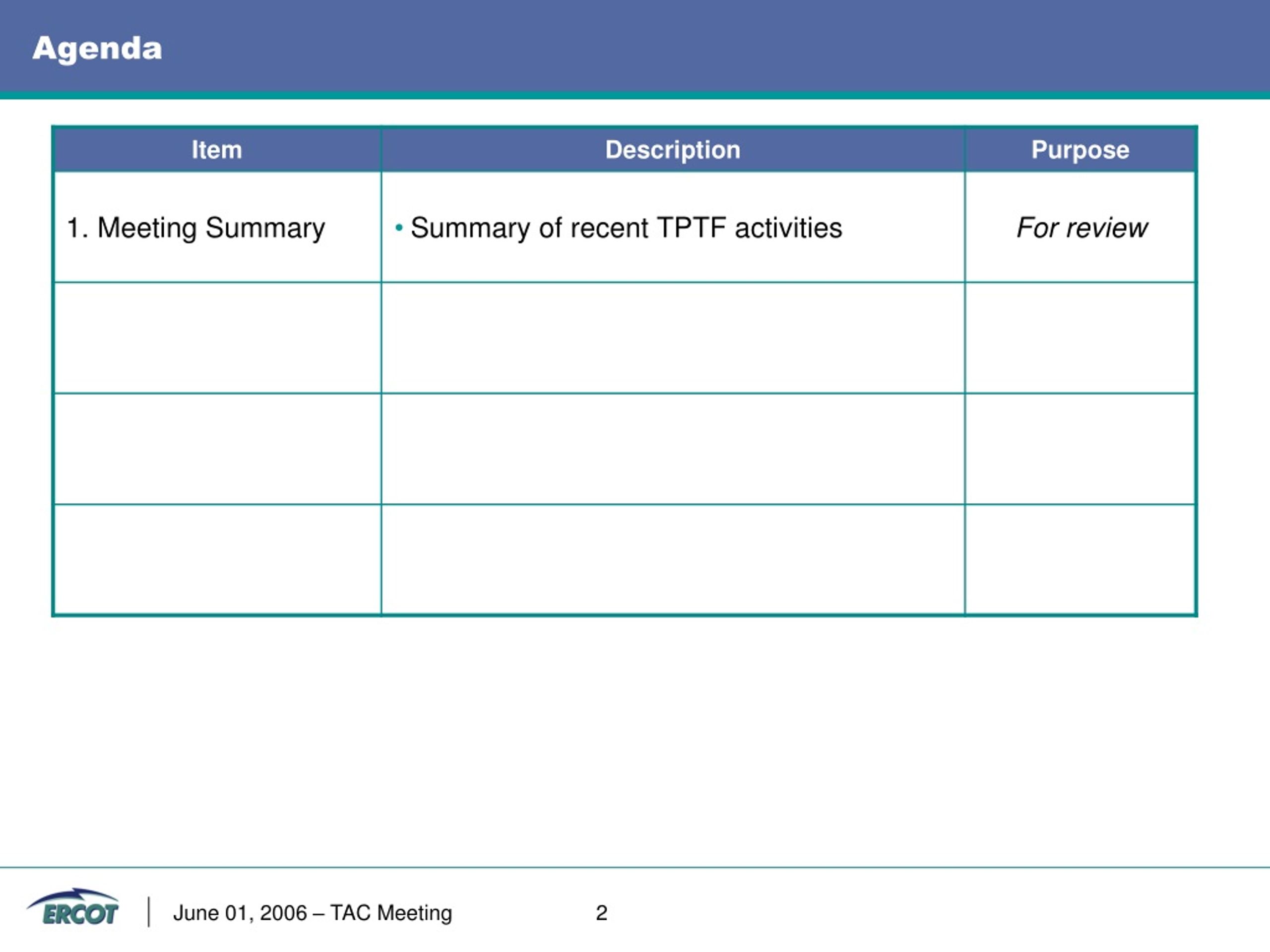
Task: Select the 'For review' cell
Action: tap(1080, 227)
